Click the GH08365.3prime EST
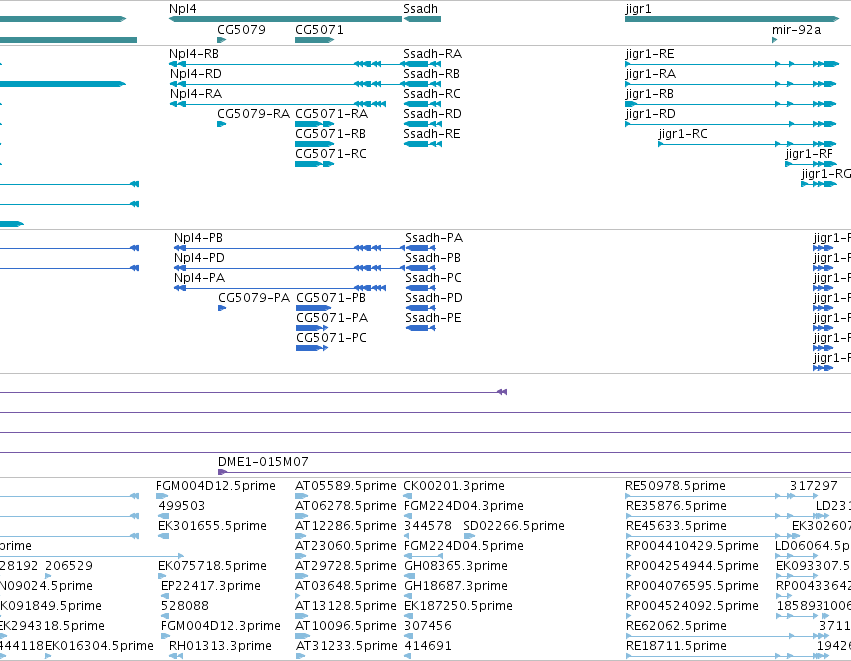This screenshot has height=661, width=851. 456,566
